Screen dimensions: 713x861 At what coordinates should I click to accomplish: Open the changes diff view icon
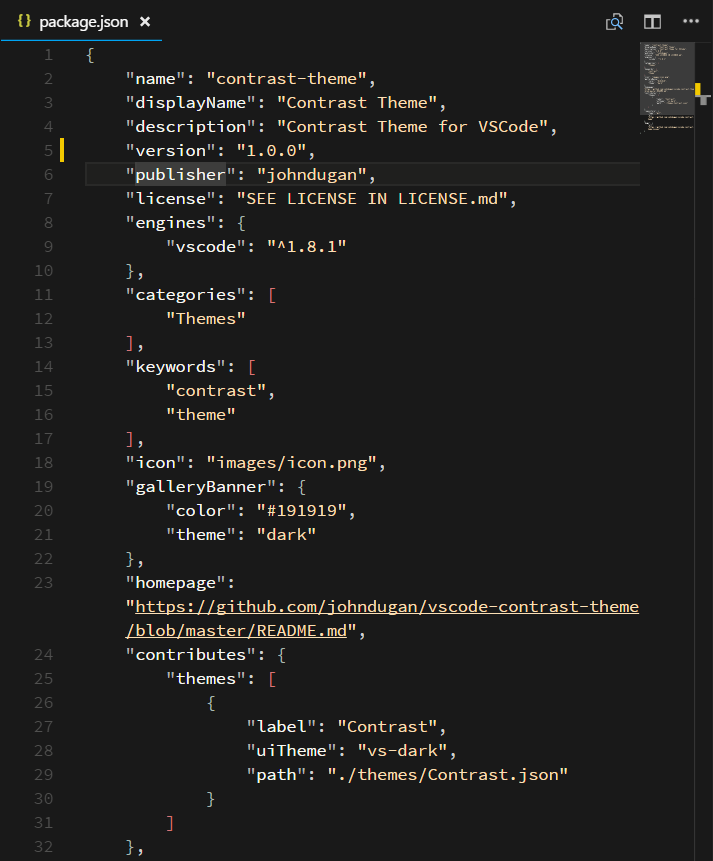pyautogui.click(x=614, y=22)
